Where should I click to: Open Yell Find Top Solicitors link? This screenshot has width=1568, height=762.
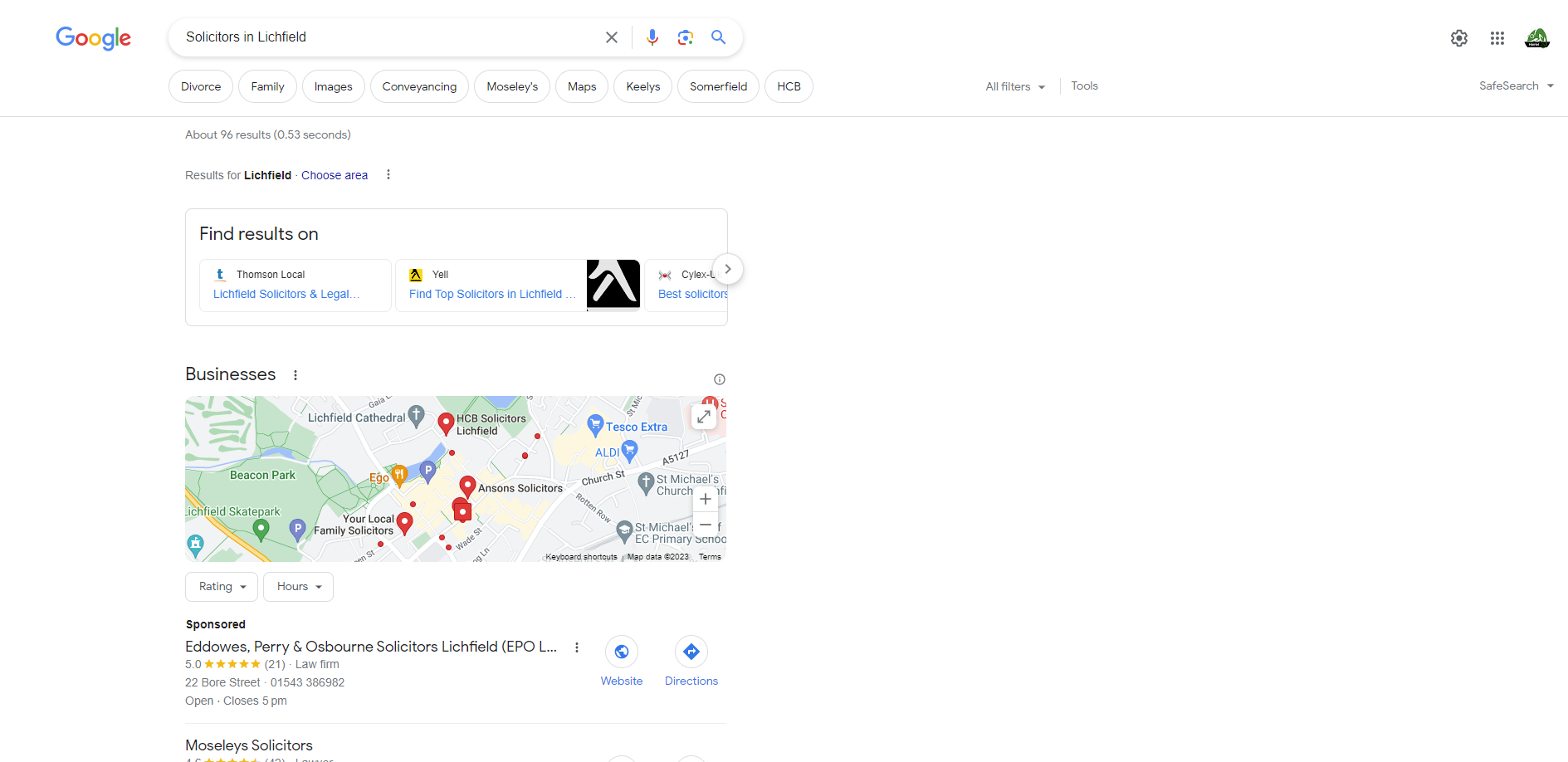pyautogui.click(x=492, y=294)
